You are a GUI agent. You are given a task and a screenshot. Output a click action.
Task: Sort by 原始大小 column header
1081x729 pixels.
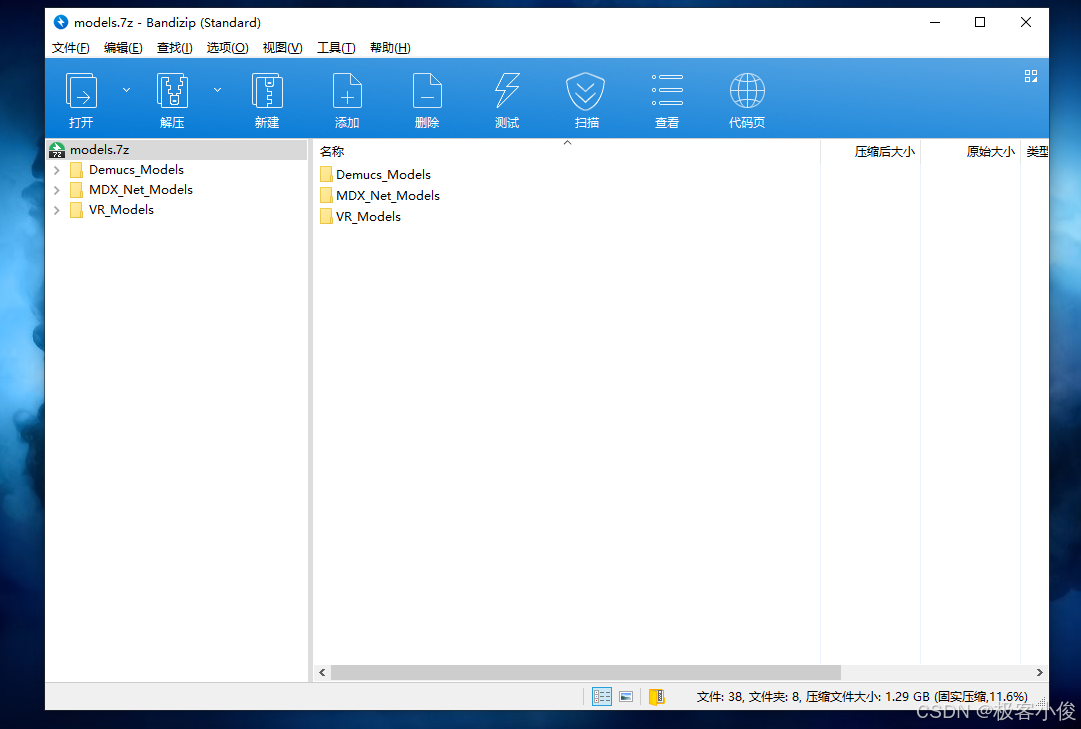(990, 152)
